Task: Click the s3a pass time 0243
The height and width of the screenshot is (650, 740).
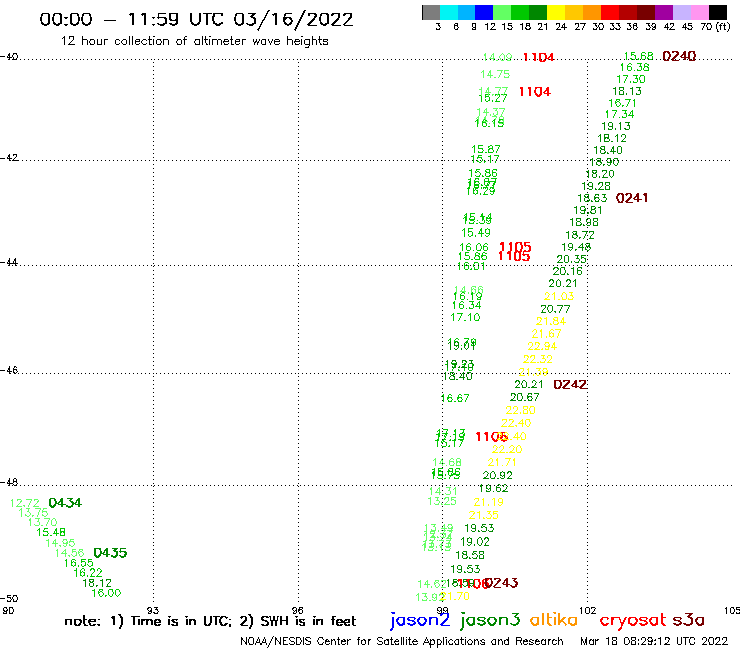Action: click(x=501, y=582)
